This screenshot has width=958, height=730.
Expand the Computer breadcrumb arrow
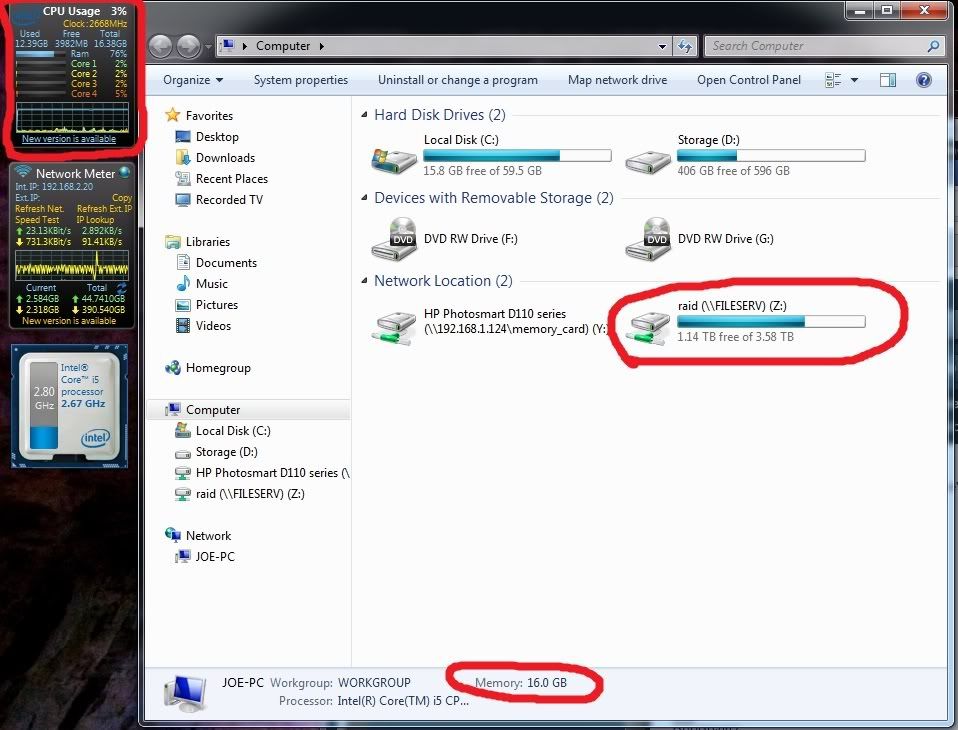pyautogui.click(x=322, y=46)
